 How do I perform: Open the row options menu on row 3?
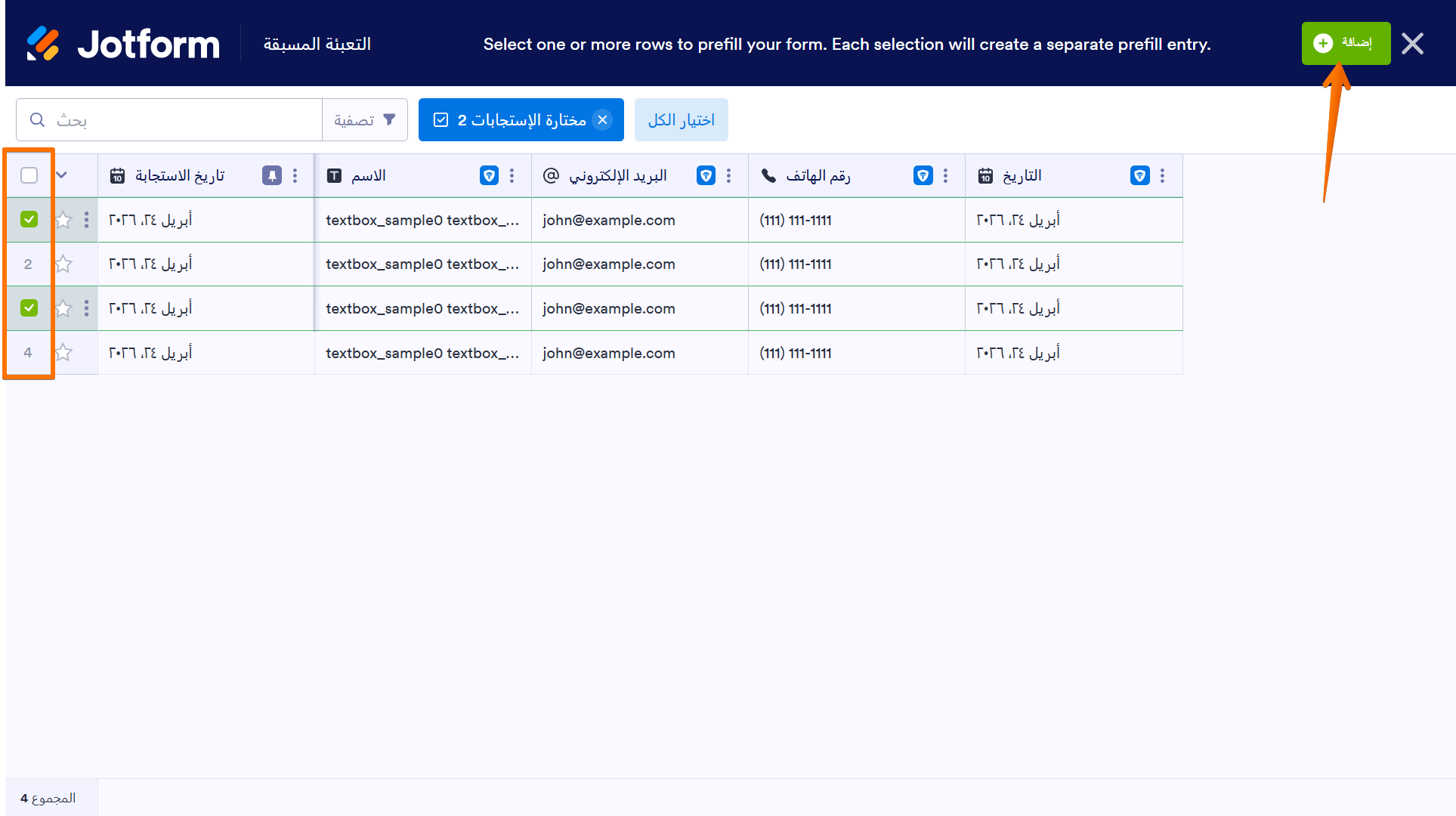pos(86,308)
